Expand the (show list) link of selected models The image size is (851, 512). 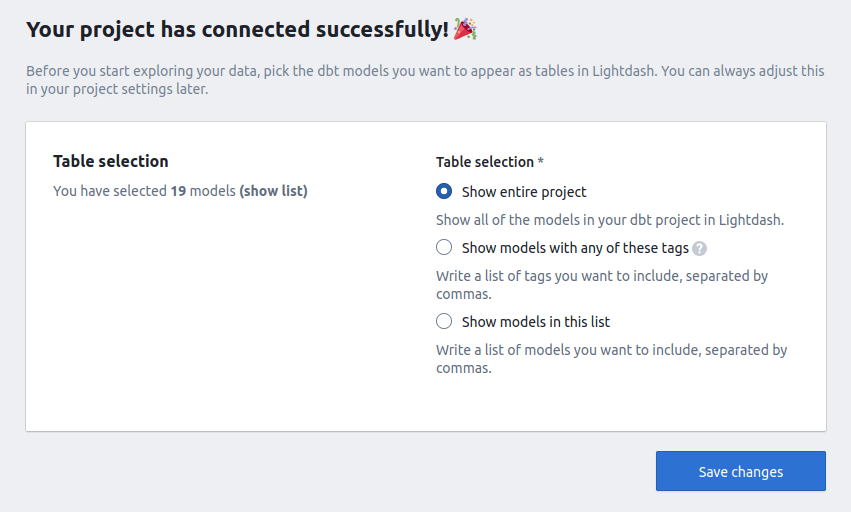tap(274, 191)
